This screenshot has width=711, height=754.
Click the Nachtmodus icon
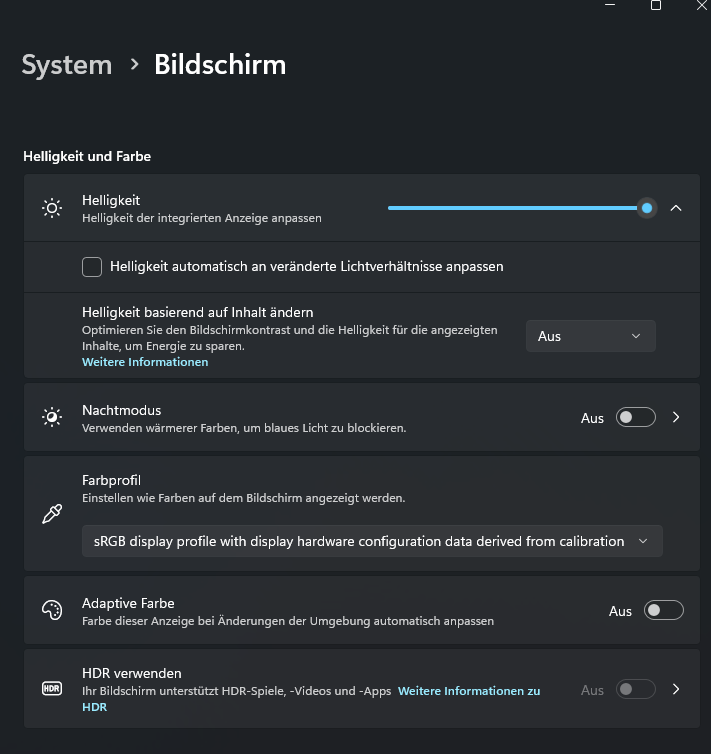tap(52, 417)
